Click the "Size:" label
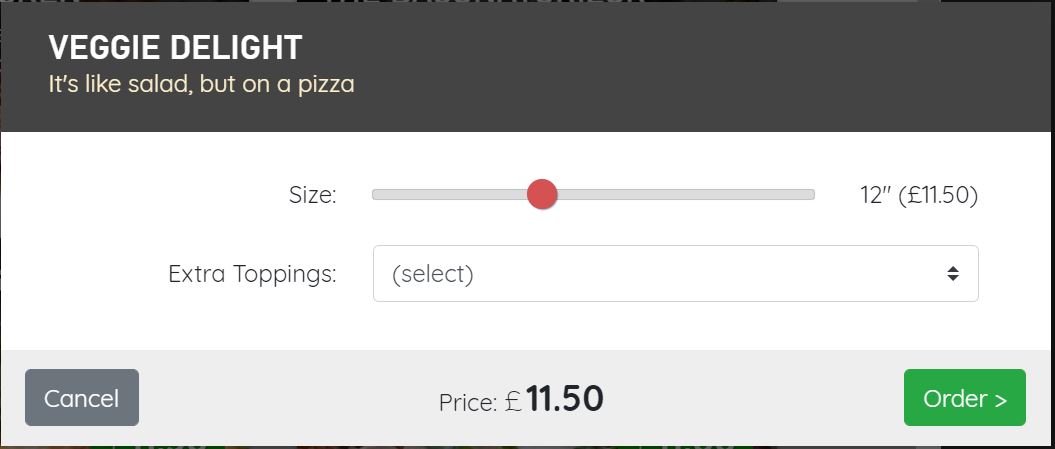The height and width of the screenshot is (449, 1055). 313,195
